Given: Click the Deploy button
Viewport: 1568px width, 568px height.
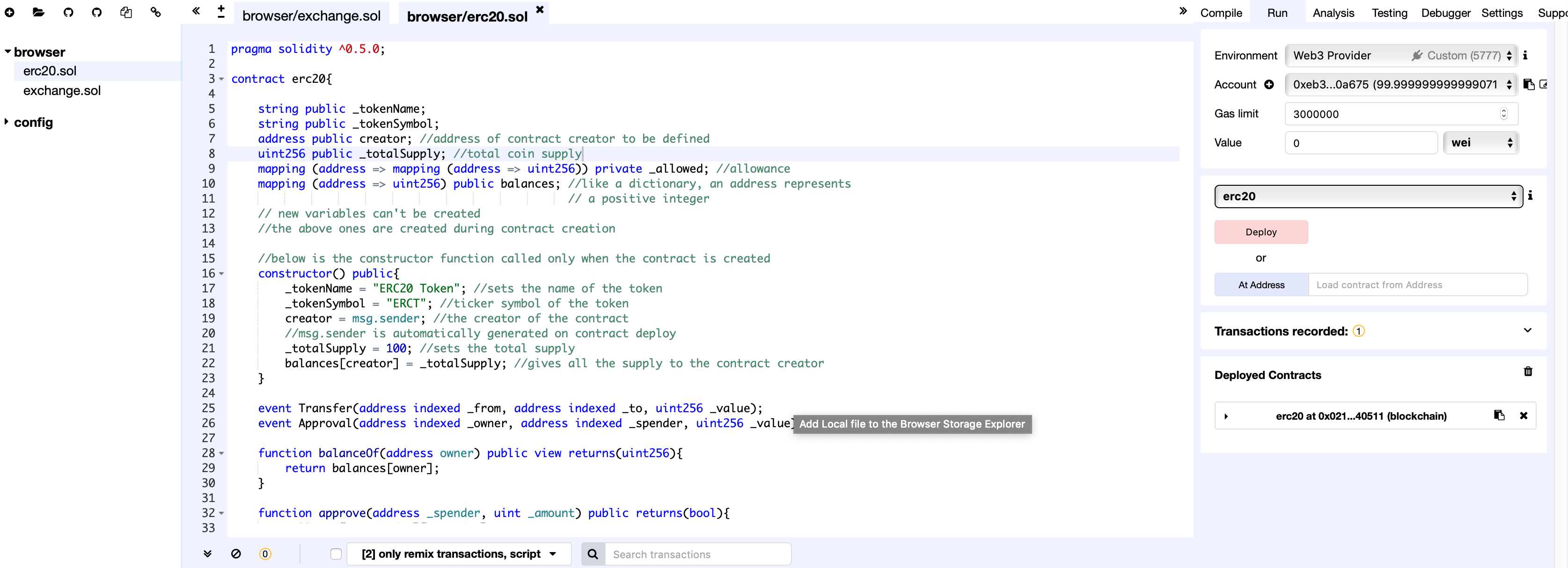Looking at the screenshot, I should click(1260, 233).
